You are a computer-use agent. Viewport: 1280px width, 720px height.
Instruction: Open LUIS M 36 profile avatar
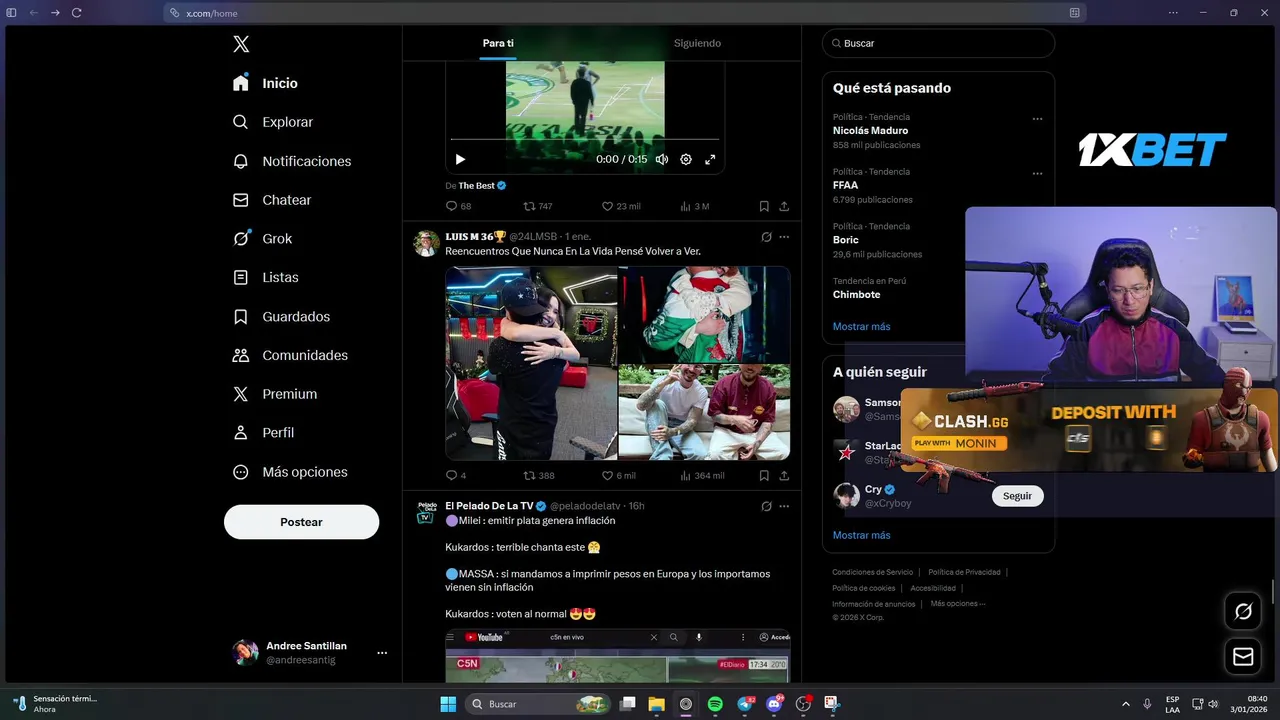[427, 243]
